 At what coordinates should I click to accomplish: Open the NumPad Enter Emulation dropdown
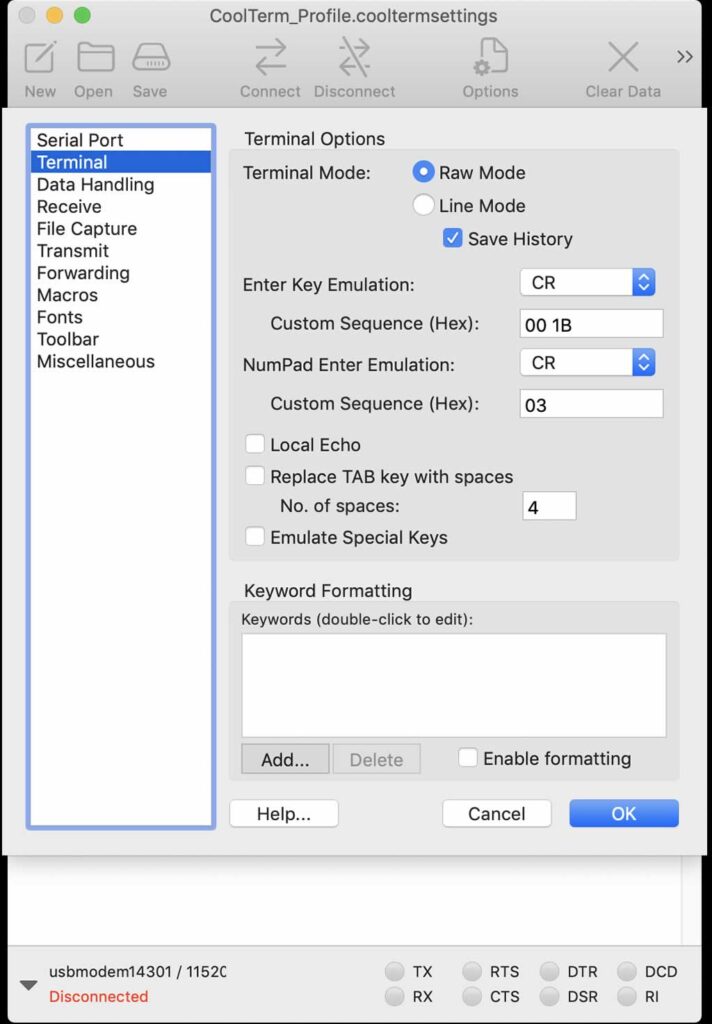pyautogui.click(x=587, y=363)
